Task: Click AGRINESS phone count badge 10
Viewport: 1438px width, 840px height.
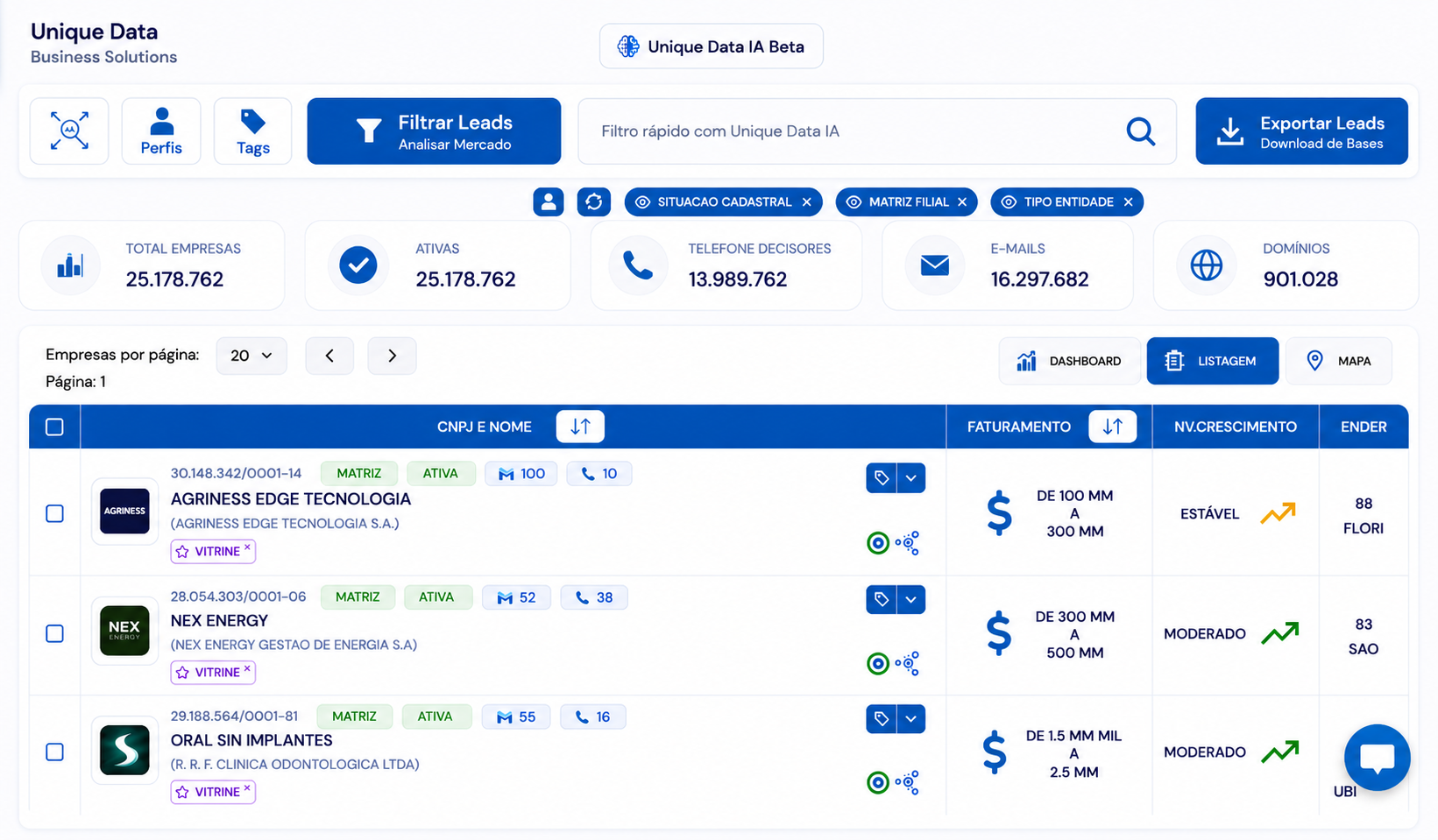Action: 599,474
